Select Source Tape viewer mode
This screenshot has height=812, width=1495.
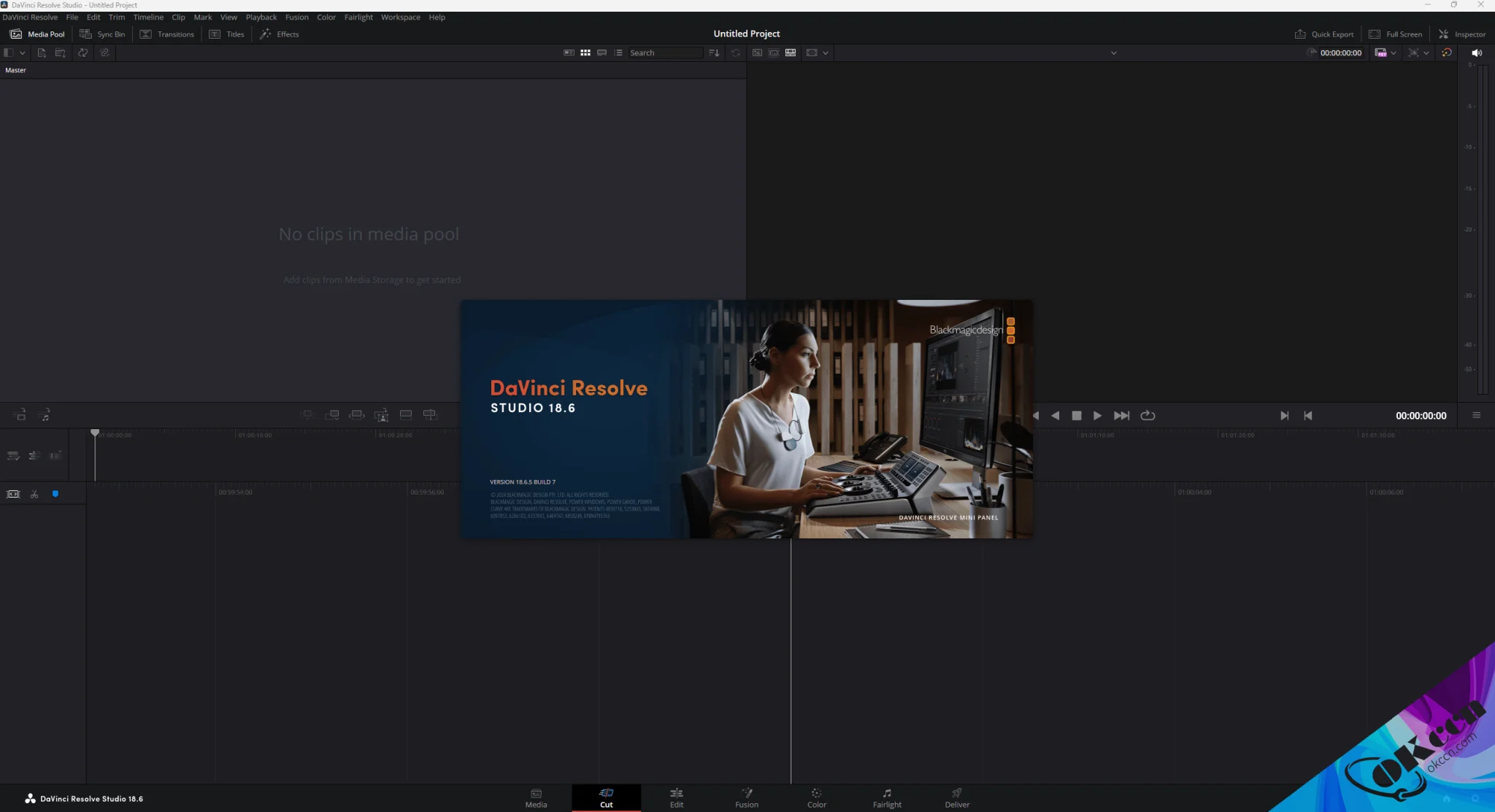coord(774,53)
